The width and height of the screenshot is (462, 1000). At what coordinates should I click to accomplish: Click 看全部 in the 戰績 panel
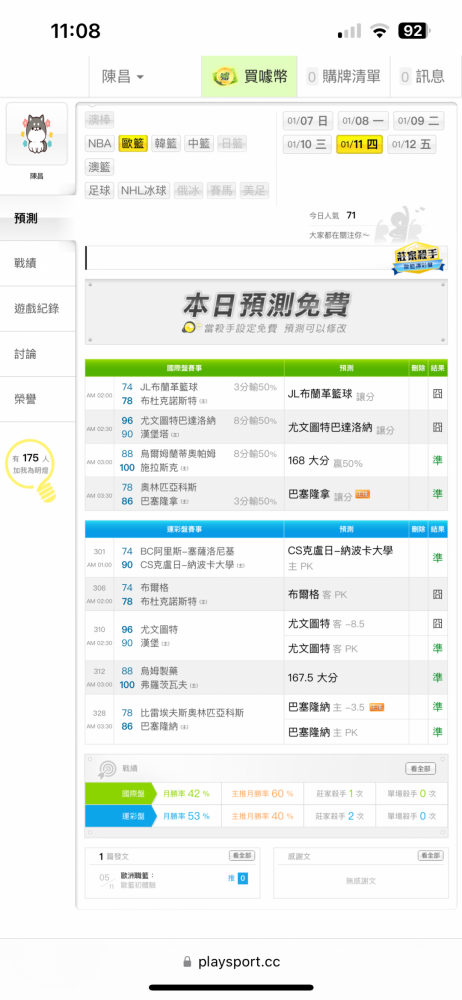pos(421,768)
